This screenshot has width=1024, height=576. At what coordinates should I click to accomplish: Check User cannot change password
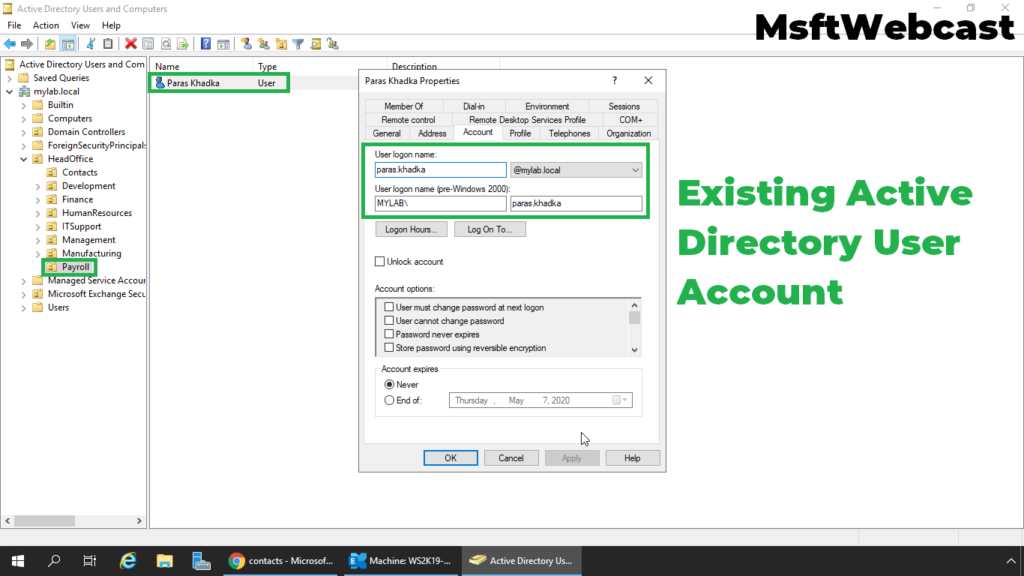click(389, 321)
